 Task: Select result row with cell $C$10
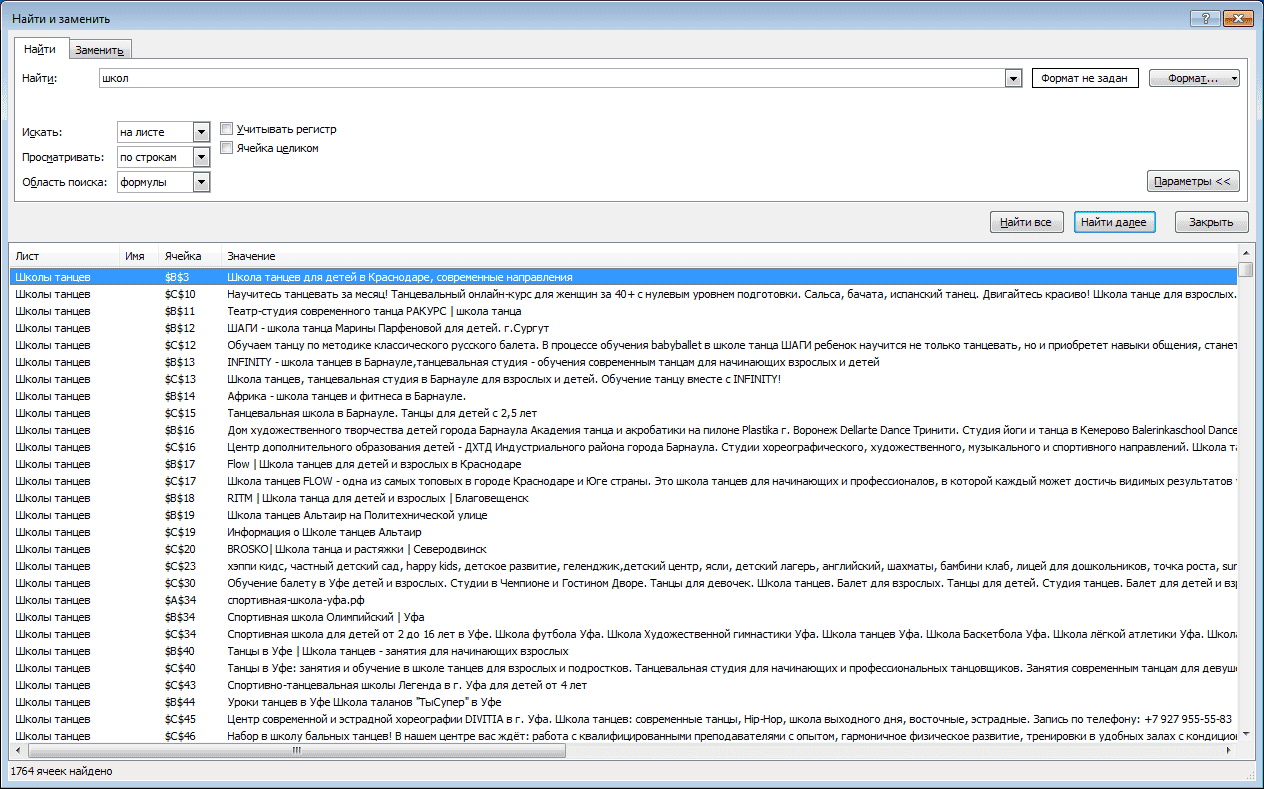pos(623,294)
